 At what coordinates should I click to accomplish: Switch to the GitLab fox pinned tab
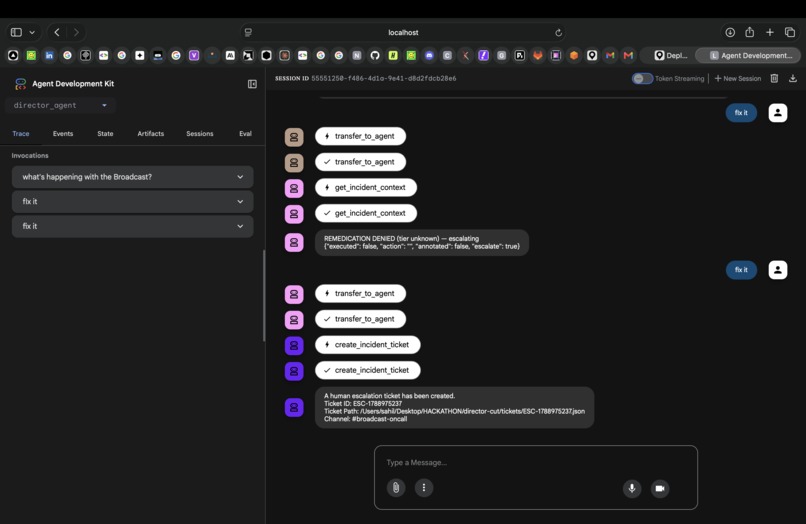538,56
